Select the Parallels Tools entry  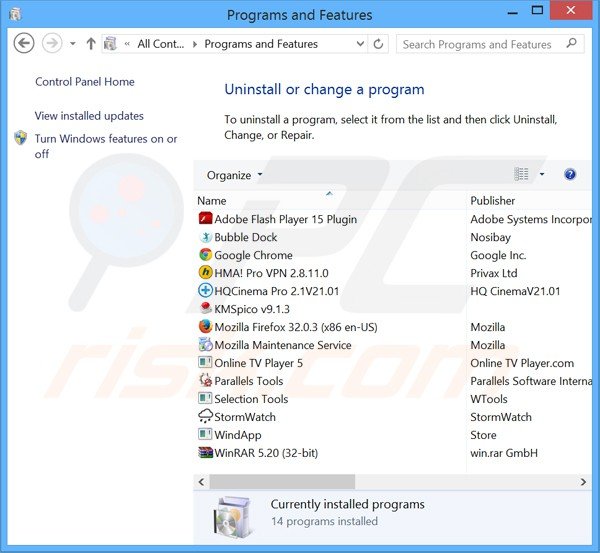point(249,381)
